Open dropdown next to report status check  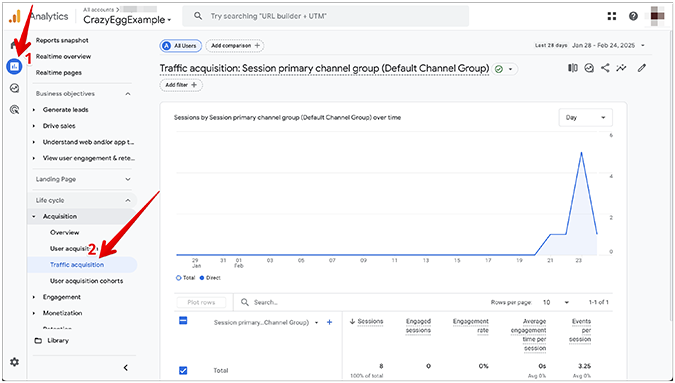pyautogui.click(x=511, y=69)
